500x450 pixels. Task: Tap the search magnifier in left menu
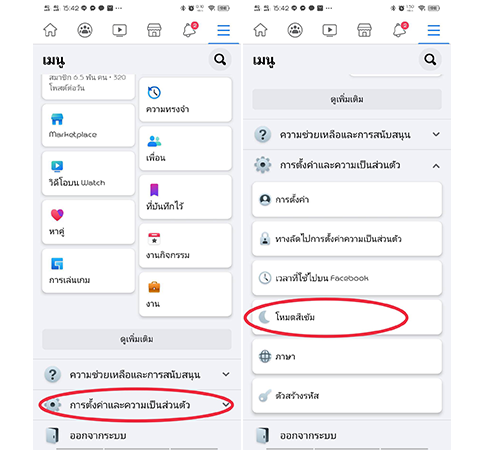[220, 60]
